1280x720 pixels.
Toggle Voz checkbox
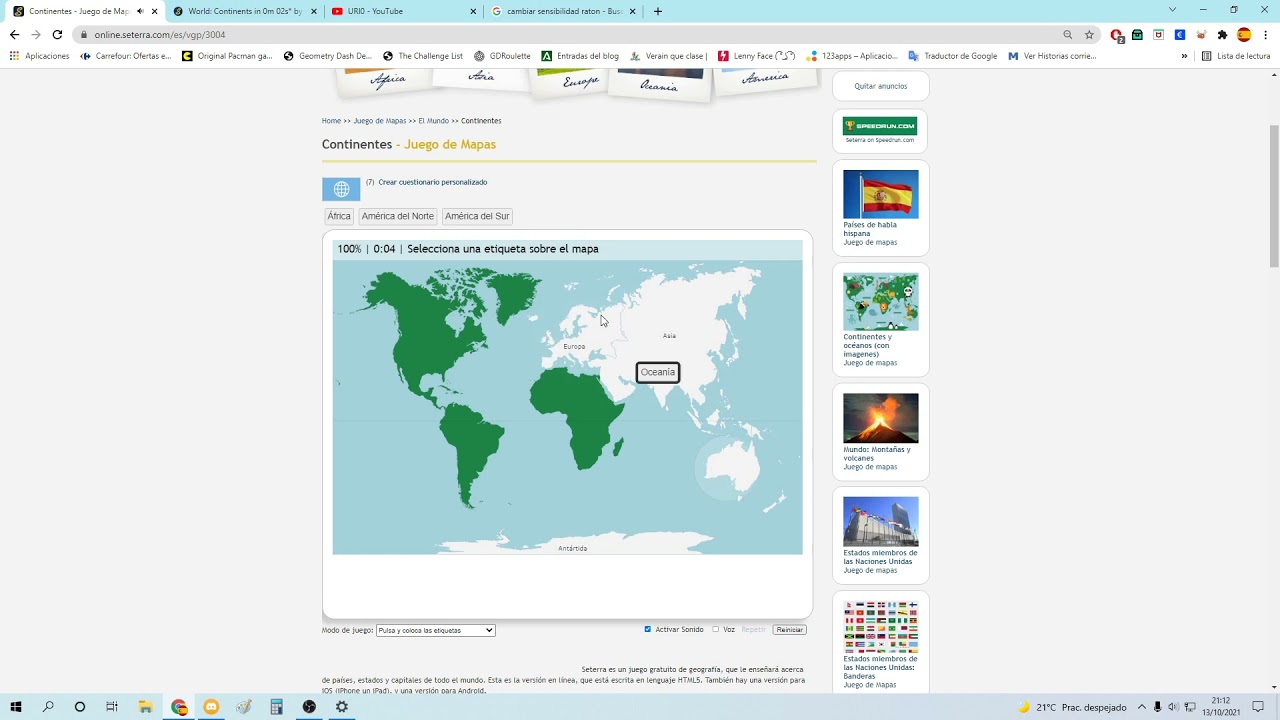coord(716,629)
